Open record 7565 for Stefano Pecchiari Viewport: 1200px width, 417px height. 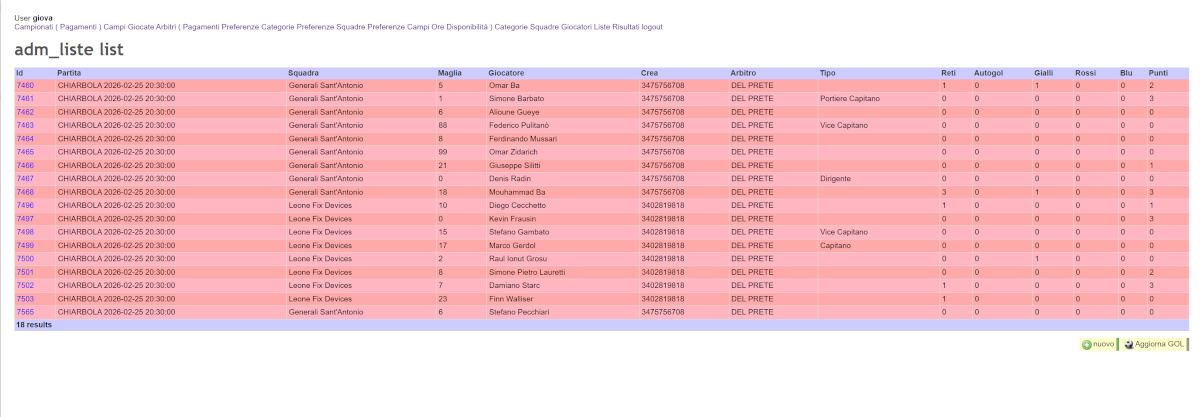click(25, 312)
